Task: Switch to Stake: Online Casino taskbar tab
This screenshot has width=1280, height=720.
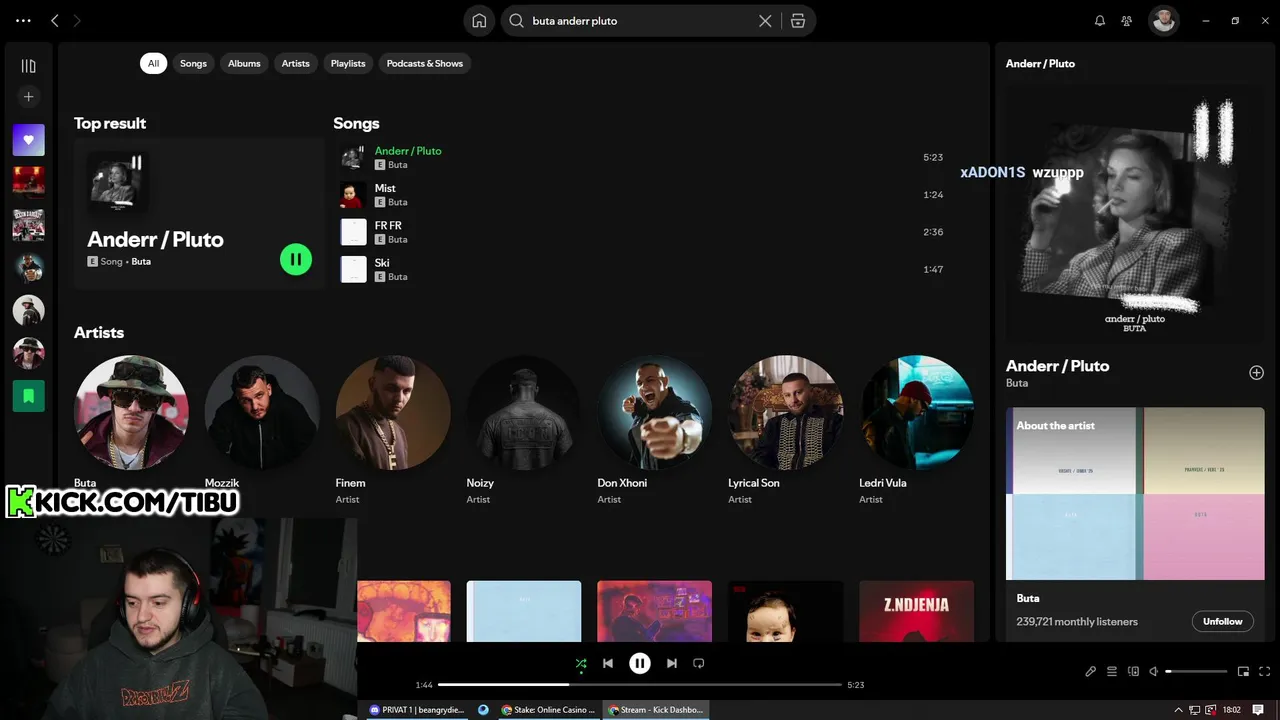Action: coord(549,710)
